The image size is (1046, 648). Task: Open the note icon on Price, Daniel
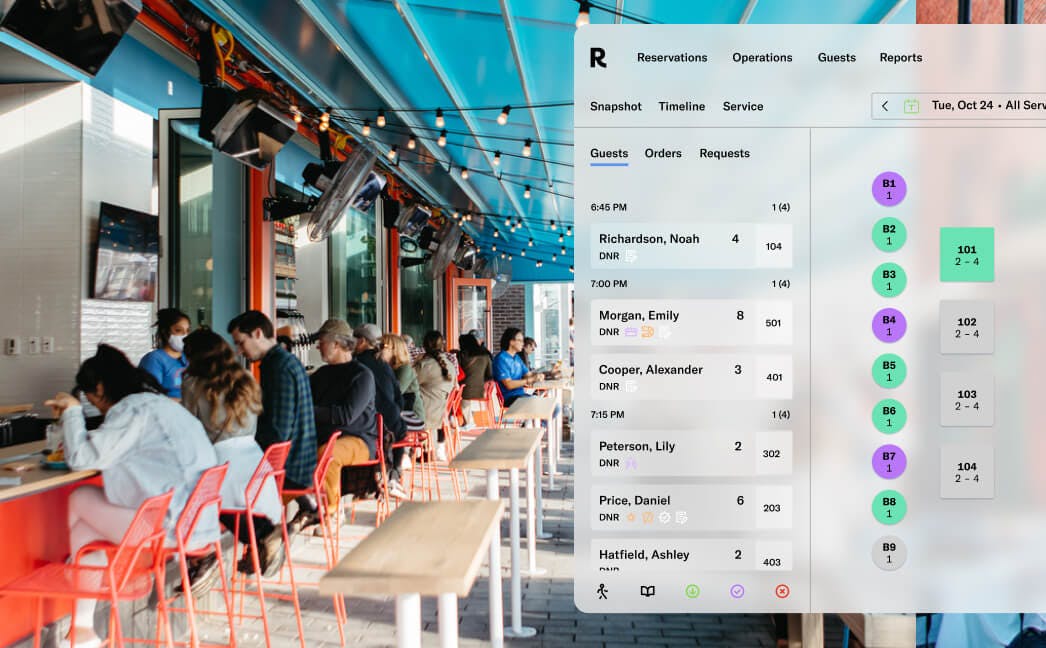[681, 517]
